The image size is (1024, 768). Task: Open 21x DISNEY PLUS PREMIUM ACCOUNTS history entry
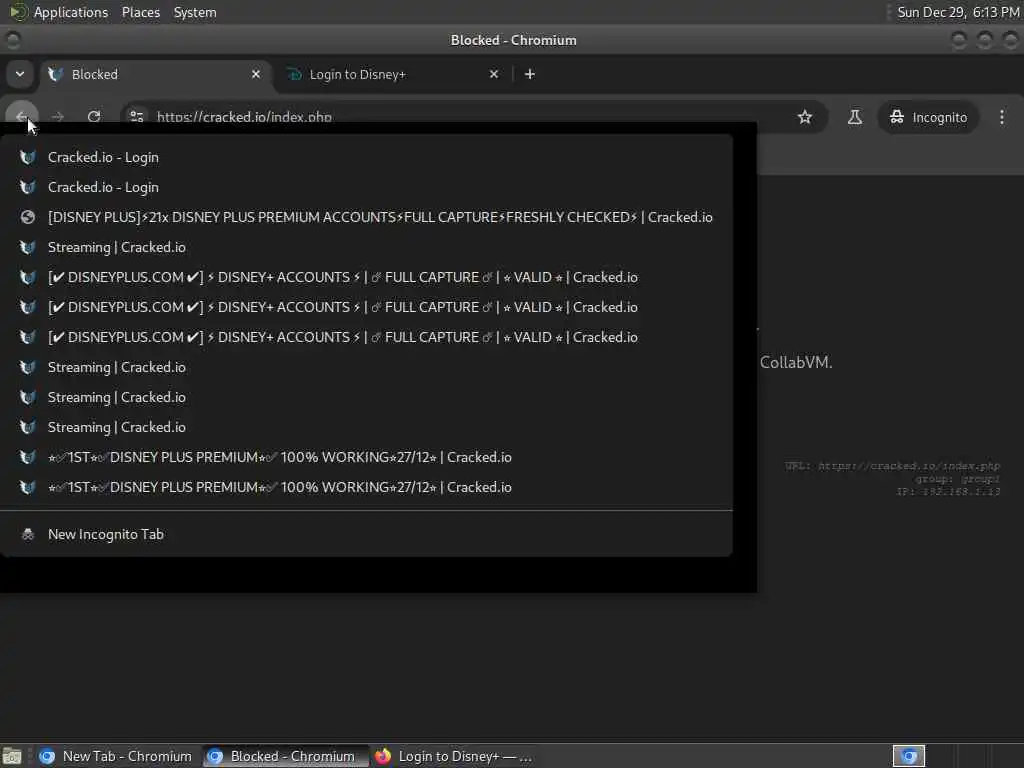pos(366,217)
